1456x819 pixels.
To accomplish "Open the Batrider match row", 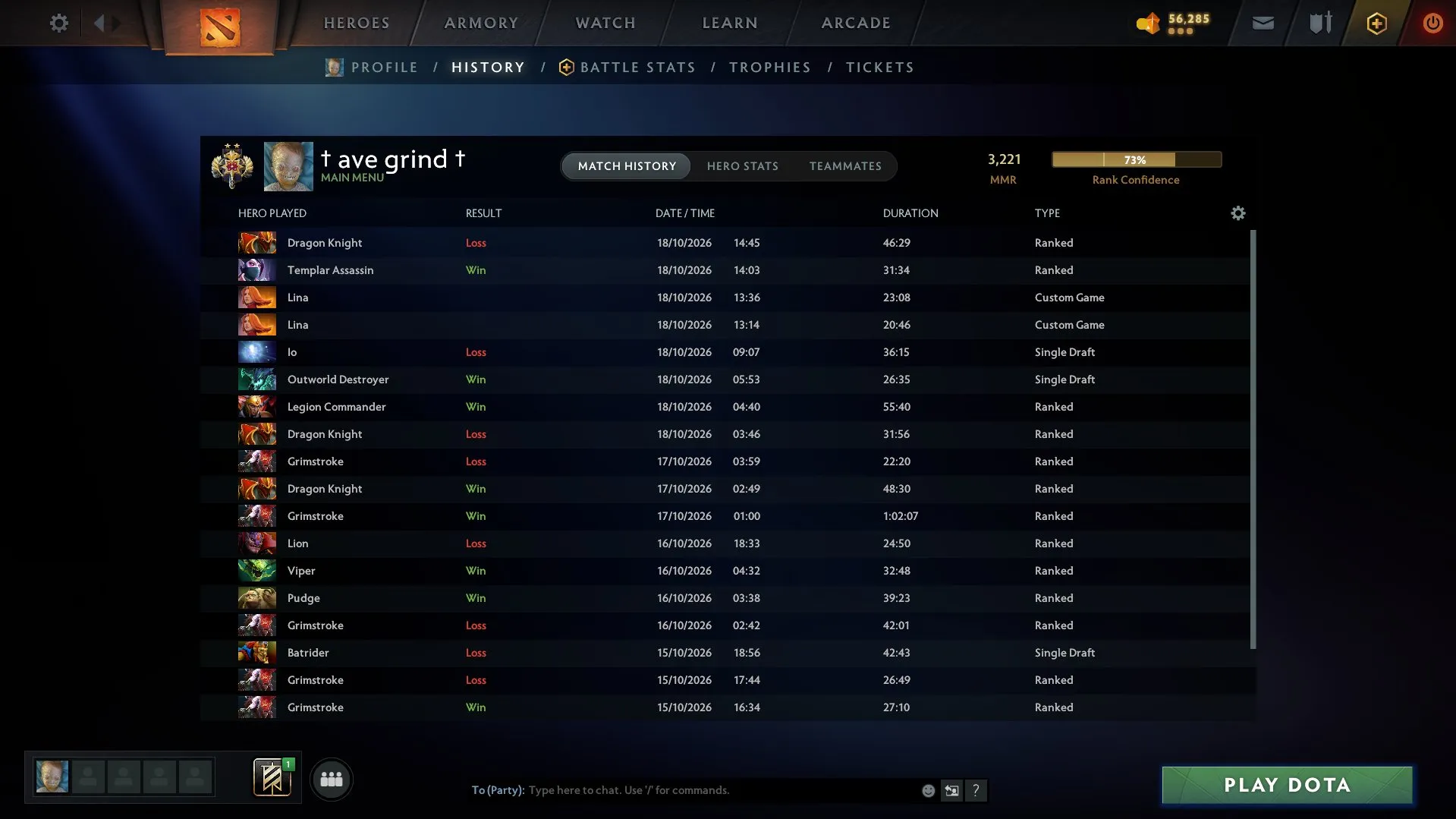I will coord(725,653).
